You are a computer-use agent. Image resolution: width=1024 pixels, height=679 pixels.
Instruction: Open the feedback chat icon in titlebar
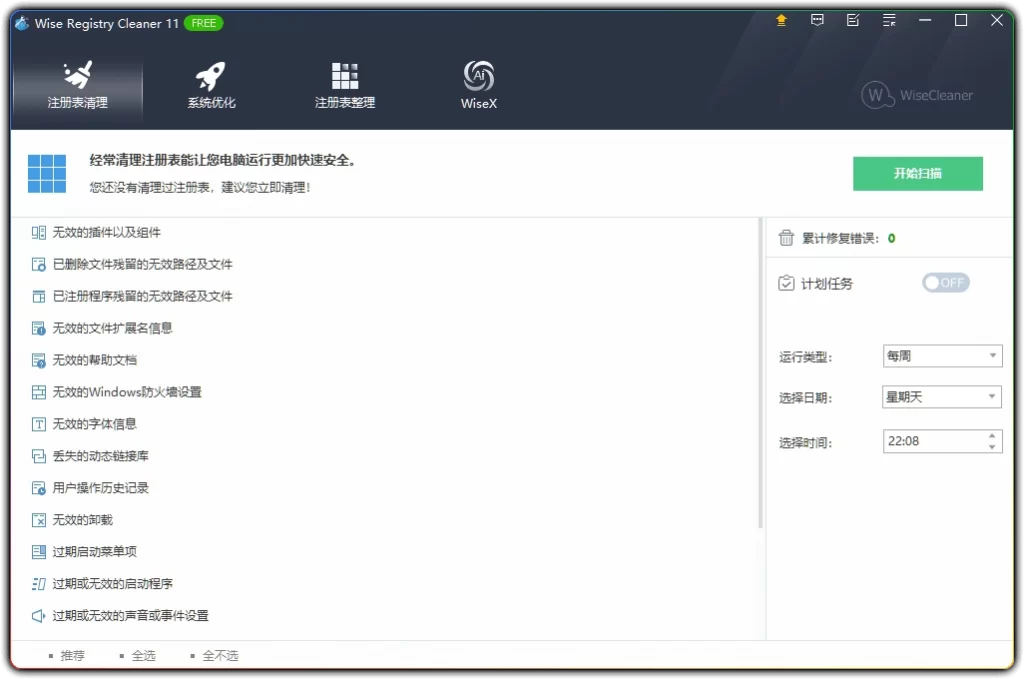[x=817, y=20]
